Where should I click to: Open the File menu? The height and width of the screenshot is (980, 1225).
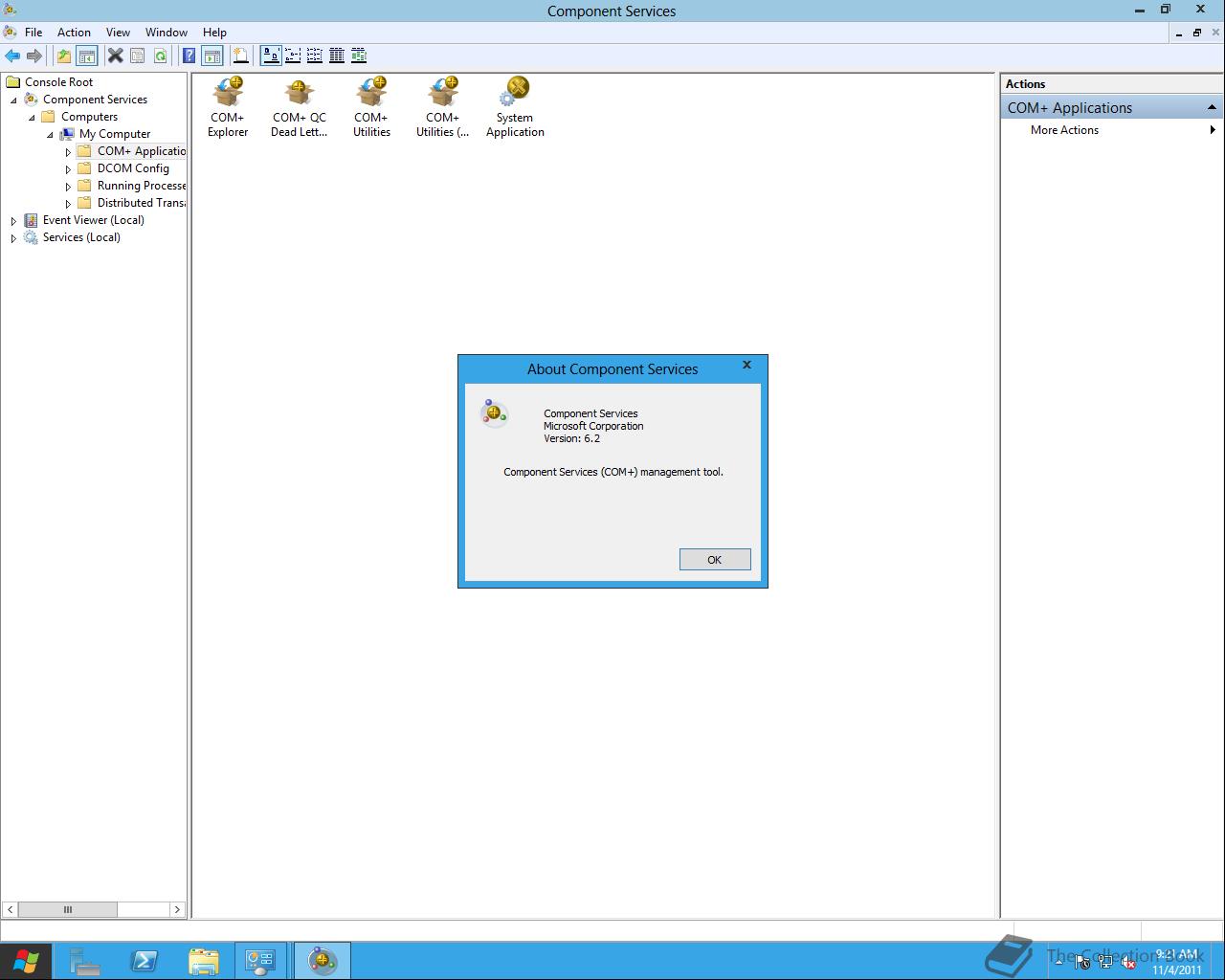click(33, 32)
